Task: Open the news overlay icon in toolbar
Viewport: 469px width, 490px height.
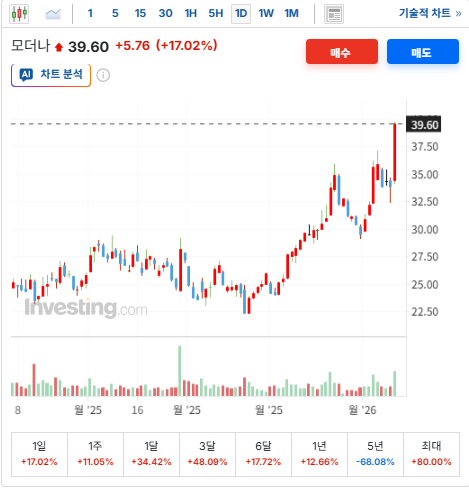Action: 334,14
